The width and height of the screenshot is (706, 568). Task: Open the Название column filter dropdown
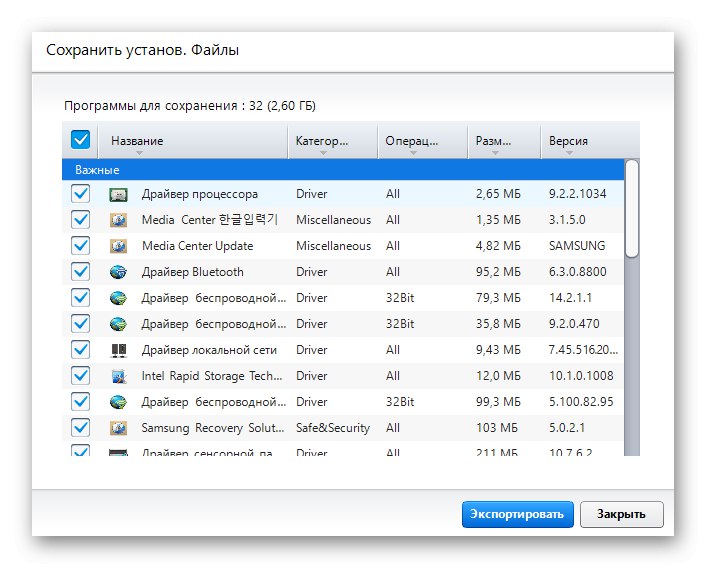[x=138, y=153]
